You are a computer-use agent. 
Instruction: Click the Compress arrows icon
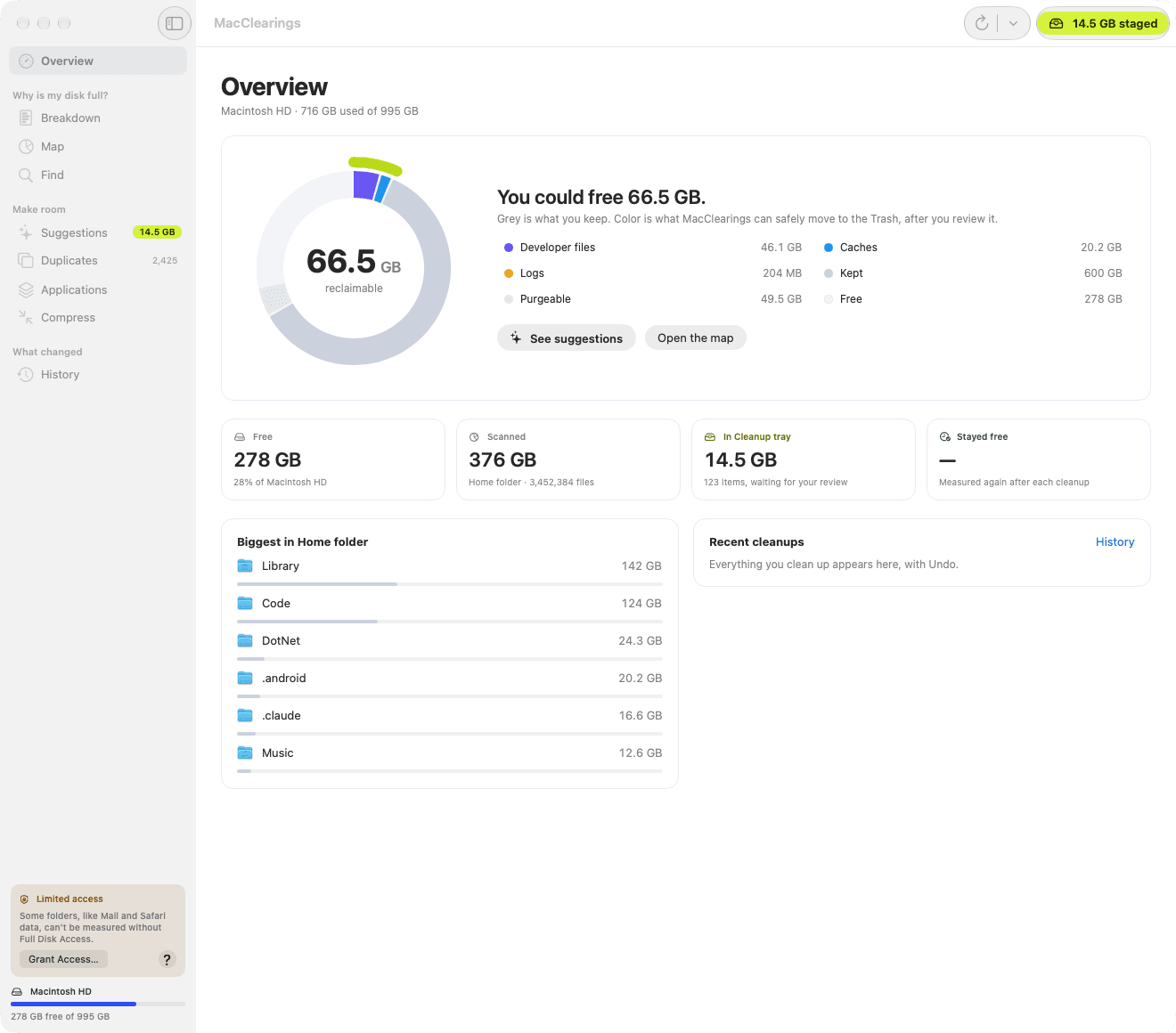(x=26, y=317)
